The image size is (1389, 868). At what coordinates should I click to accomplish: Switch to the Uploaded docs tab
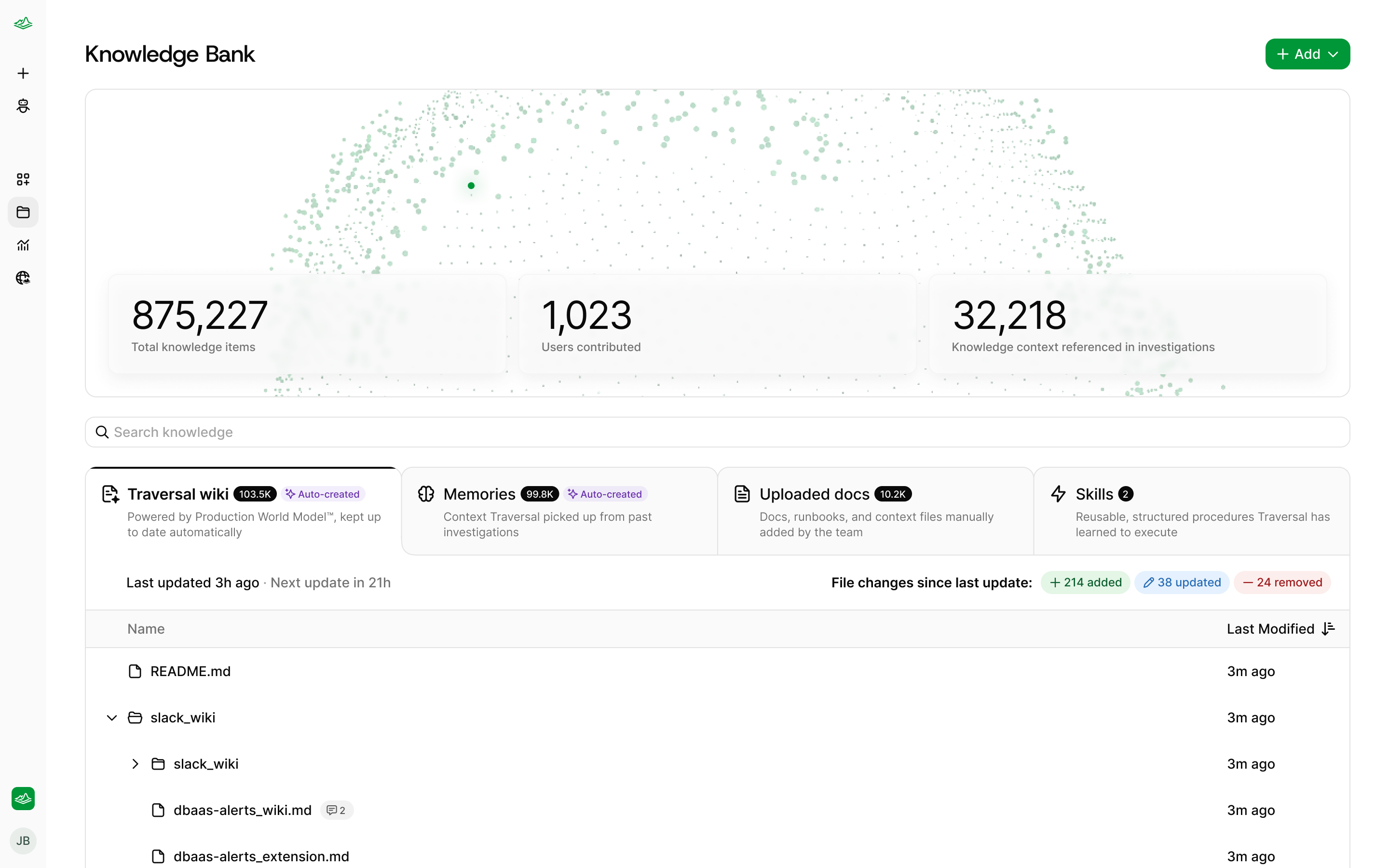875,512
